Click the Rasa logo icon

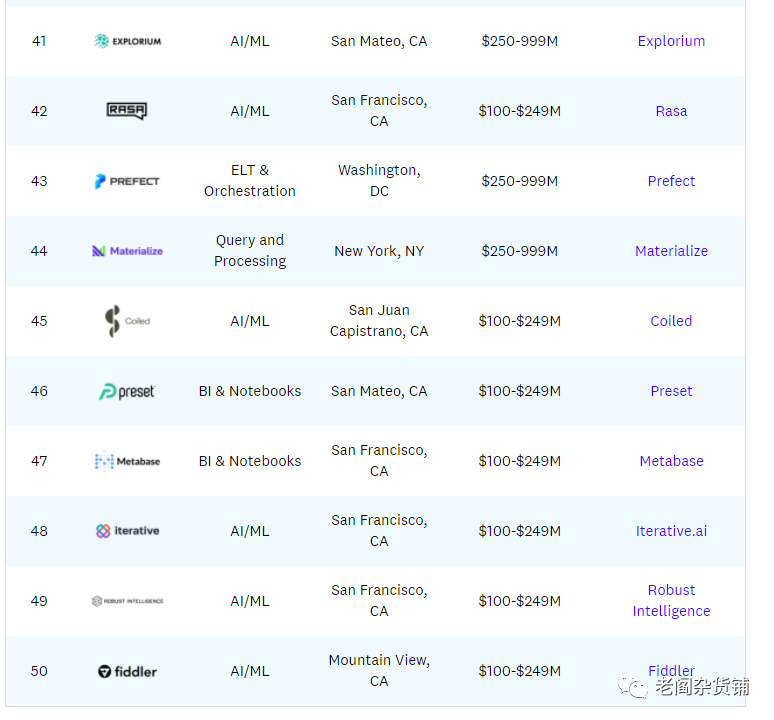pos(127,111)
